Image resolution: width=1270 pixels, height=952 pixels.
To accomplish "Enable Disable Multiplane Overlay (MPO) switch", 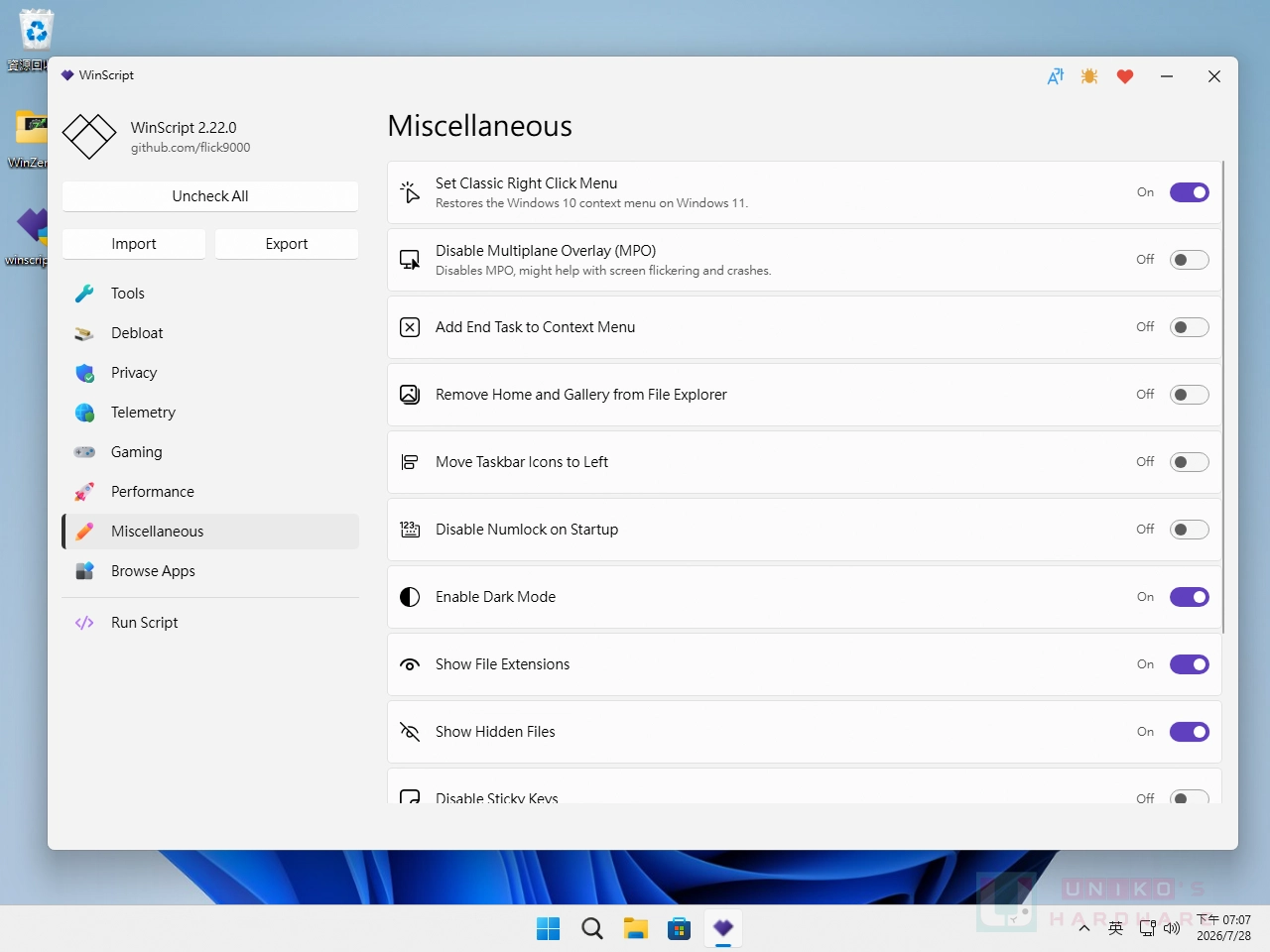I will 1190,260.
